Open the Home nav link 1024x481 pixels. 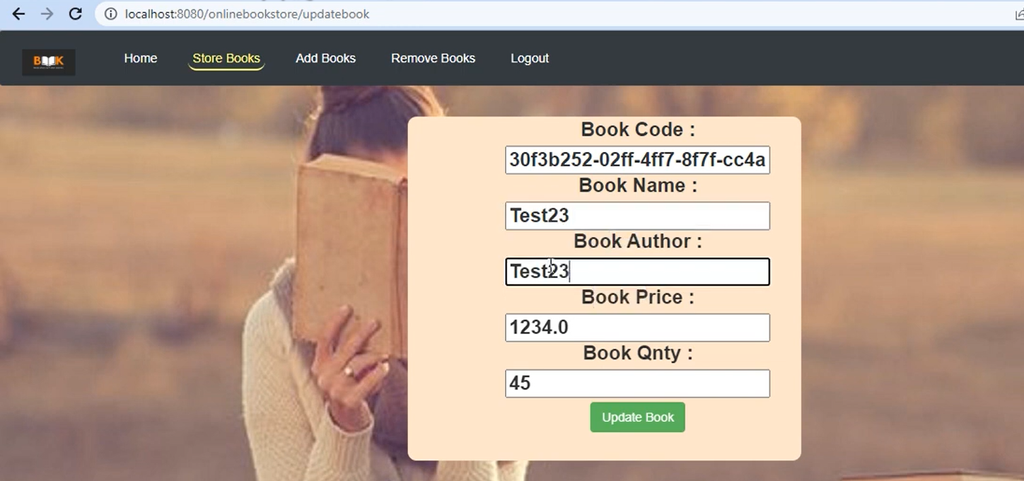[140, 58]
